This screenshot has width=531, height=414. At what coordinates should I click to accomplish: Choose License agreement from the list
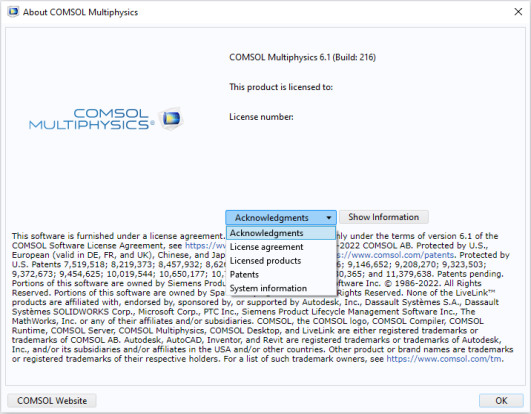281,247
